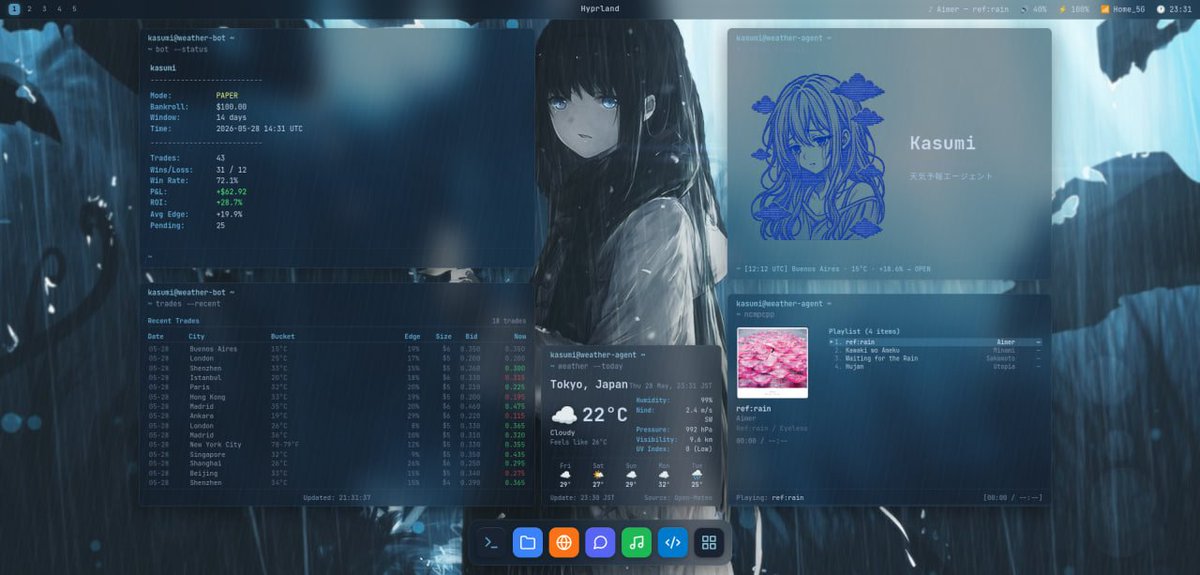The image size is (1200, 575).
Task: Click the bot --status command line
Action: [x=178, y=49]
